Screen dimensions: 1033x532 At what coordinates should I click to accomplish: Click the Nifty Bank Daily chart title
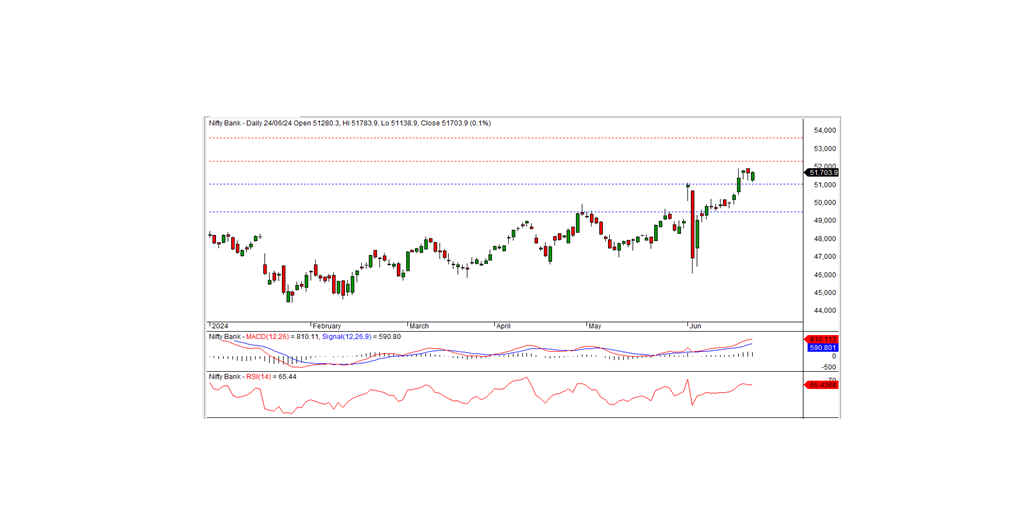click(x=349, y=123)
